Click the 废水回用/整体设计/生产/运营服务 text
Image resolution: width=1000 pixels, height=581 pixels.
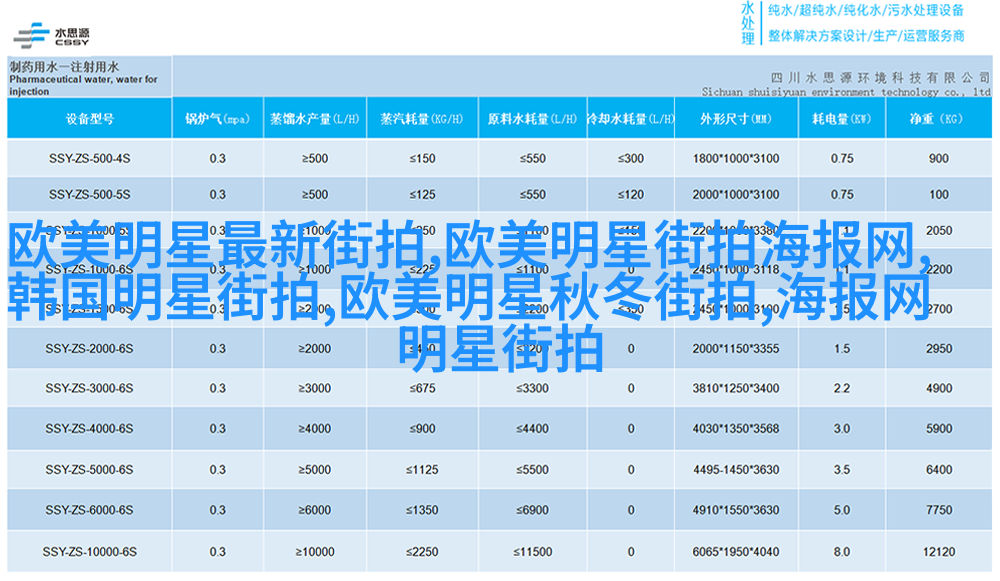click(x=865, y=36)
